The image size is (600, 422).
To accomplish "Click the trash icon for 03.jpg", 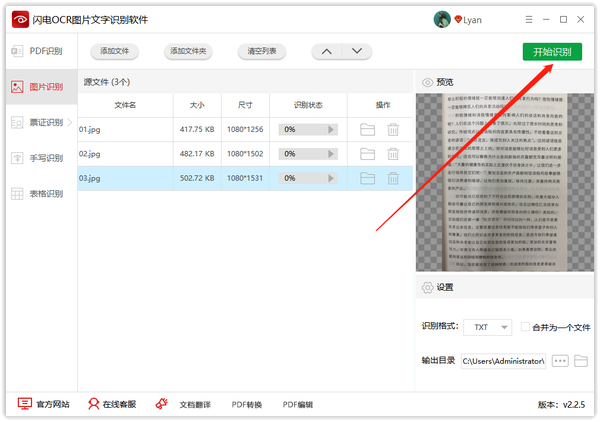I will click(393, 178).
